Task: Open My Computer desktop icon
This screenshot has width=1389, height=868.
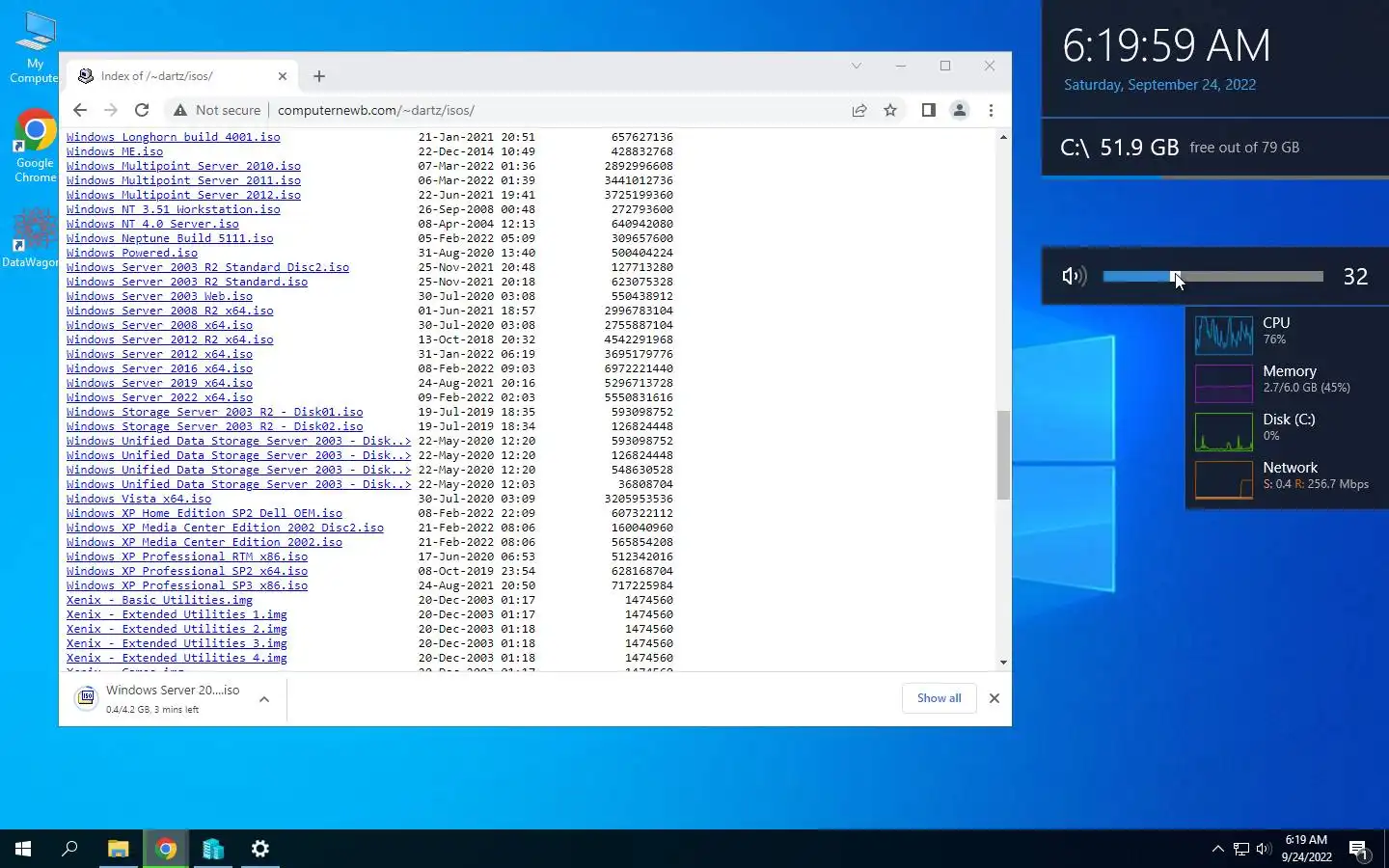Action: [35, 48]
